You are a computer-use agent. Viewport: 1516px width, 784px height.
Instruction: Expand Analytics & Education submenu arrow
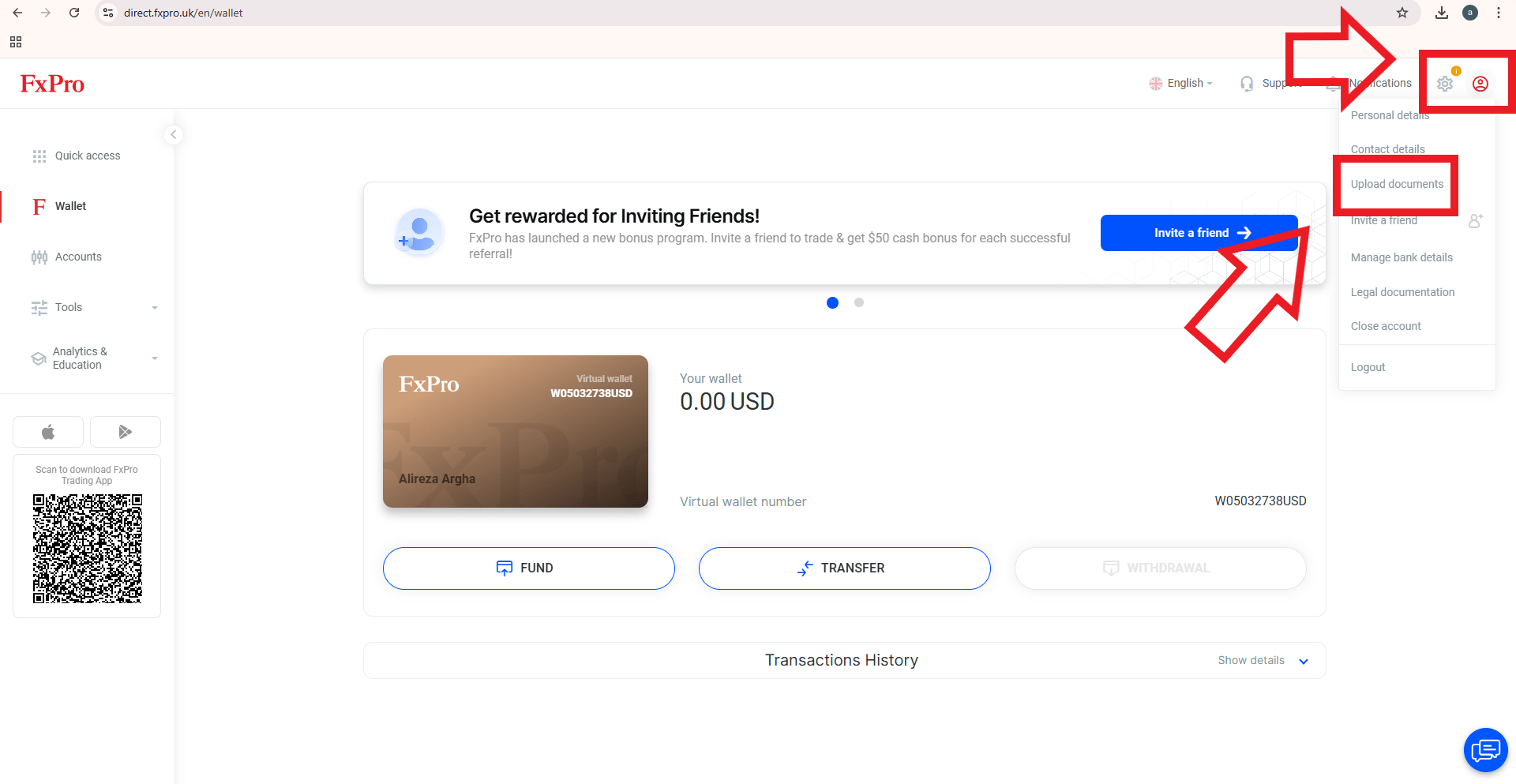tap(155, 358)
